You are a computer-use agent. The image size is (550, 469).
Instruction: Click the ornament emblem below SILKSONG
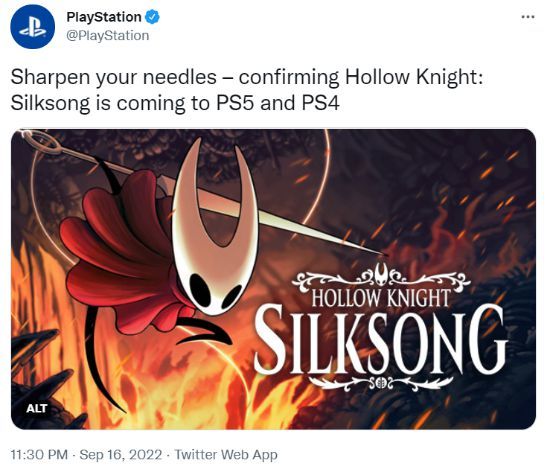pyautogui.click(x=381, y=384)
